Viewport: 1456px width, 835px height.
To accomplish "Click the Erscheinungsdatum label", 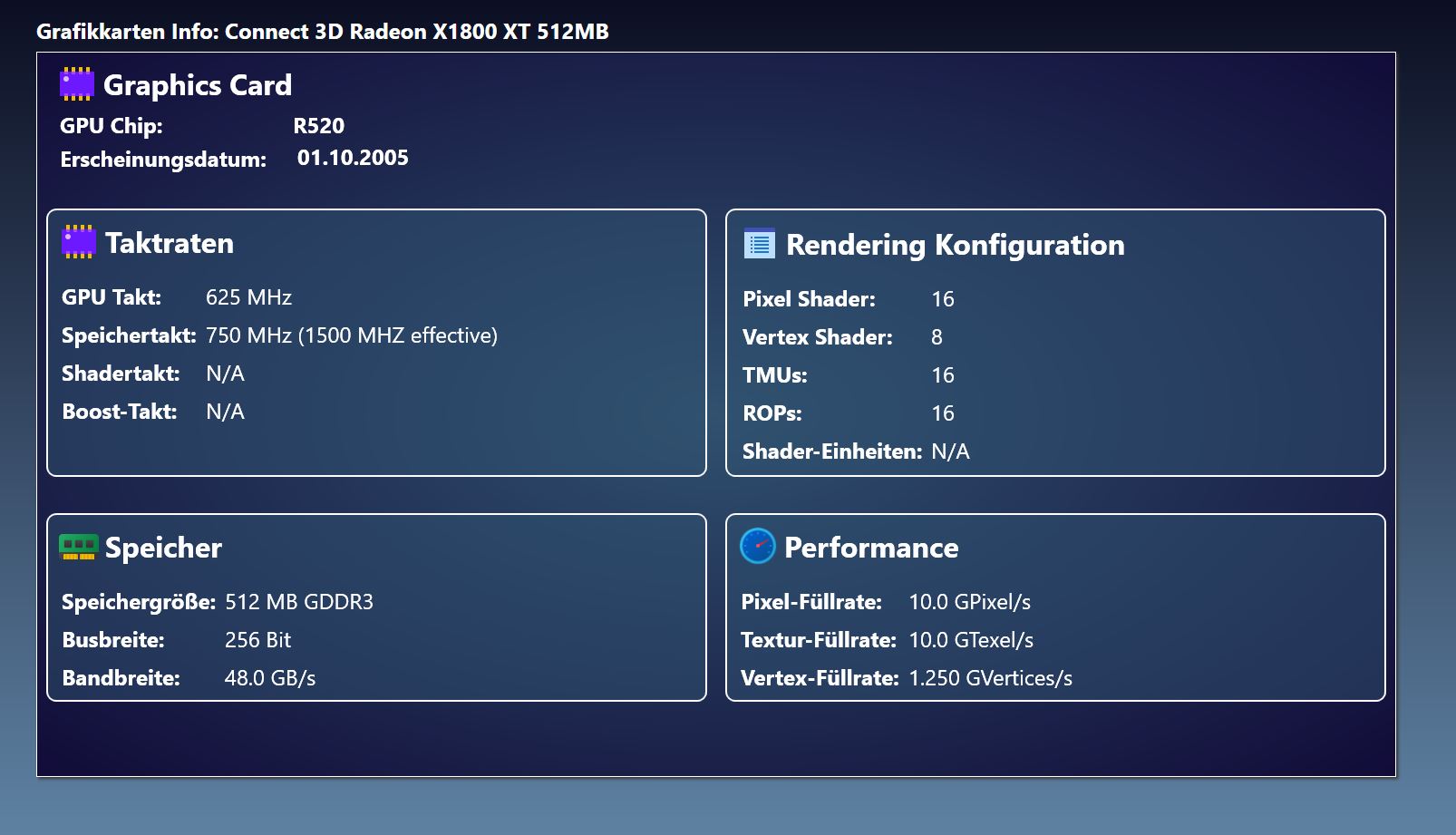I will [163, 160].
